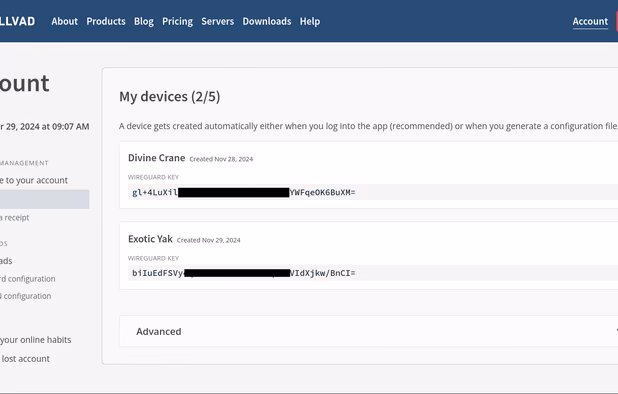Click the 'Created Nov 29, 2024' text

[208, 240]
